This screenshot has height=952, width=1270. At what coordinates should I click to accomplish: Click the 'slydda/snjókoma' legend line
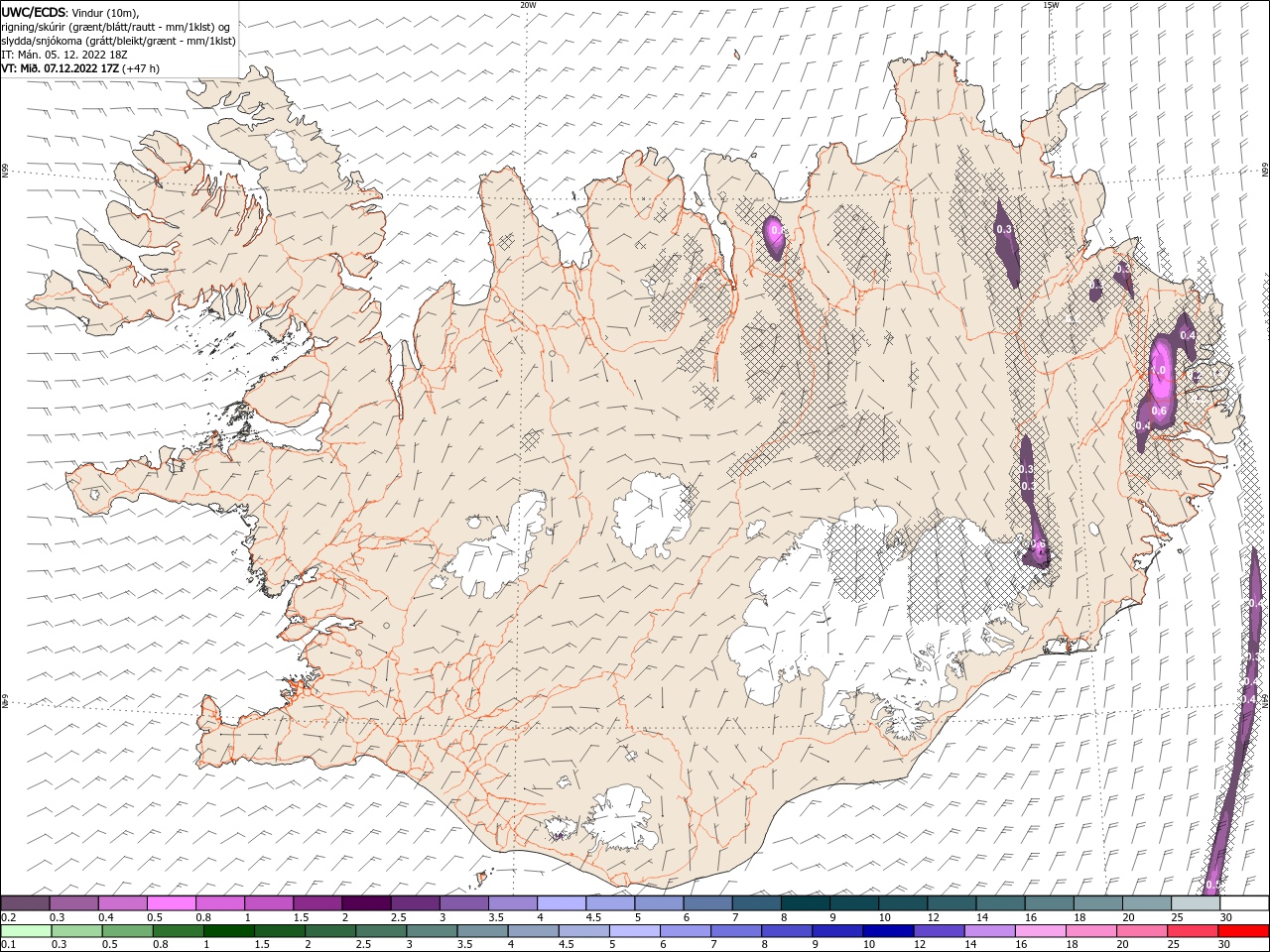coord(118,41)
